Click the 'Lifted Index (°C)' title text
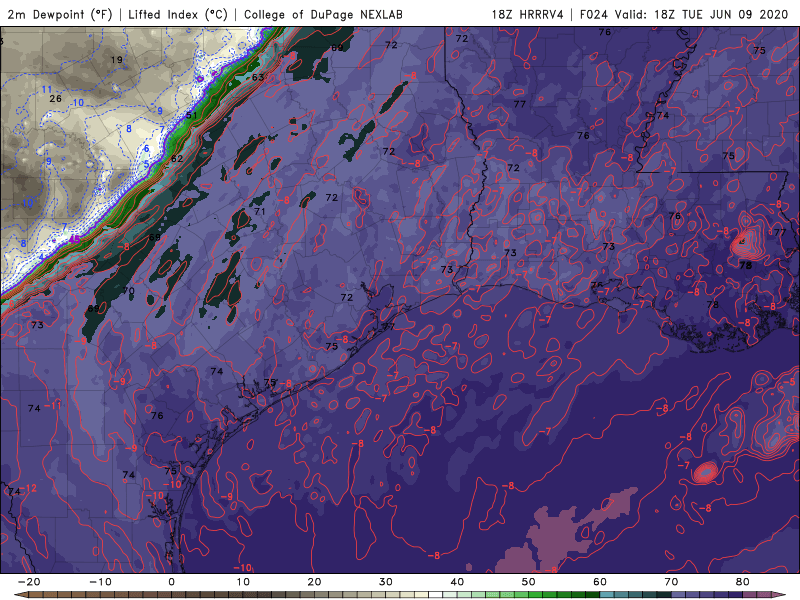The width and height of the screenshot is (800, 600). (178, 14)
